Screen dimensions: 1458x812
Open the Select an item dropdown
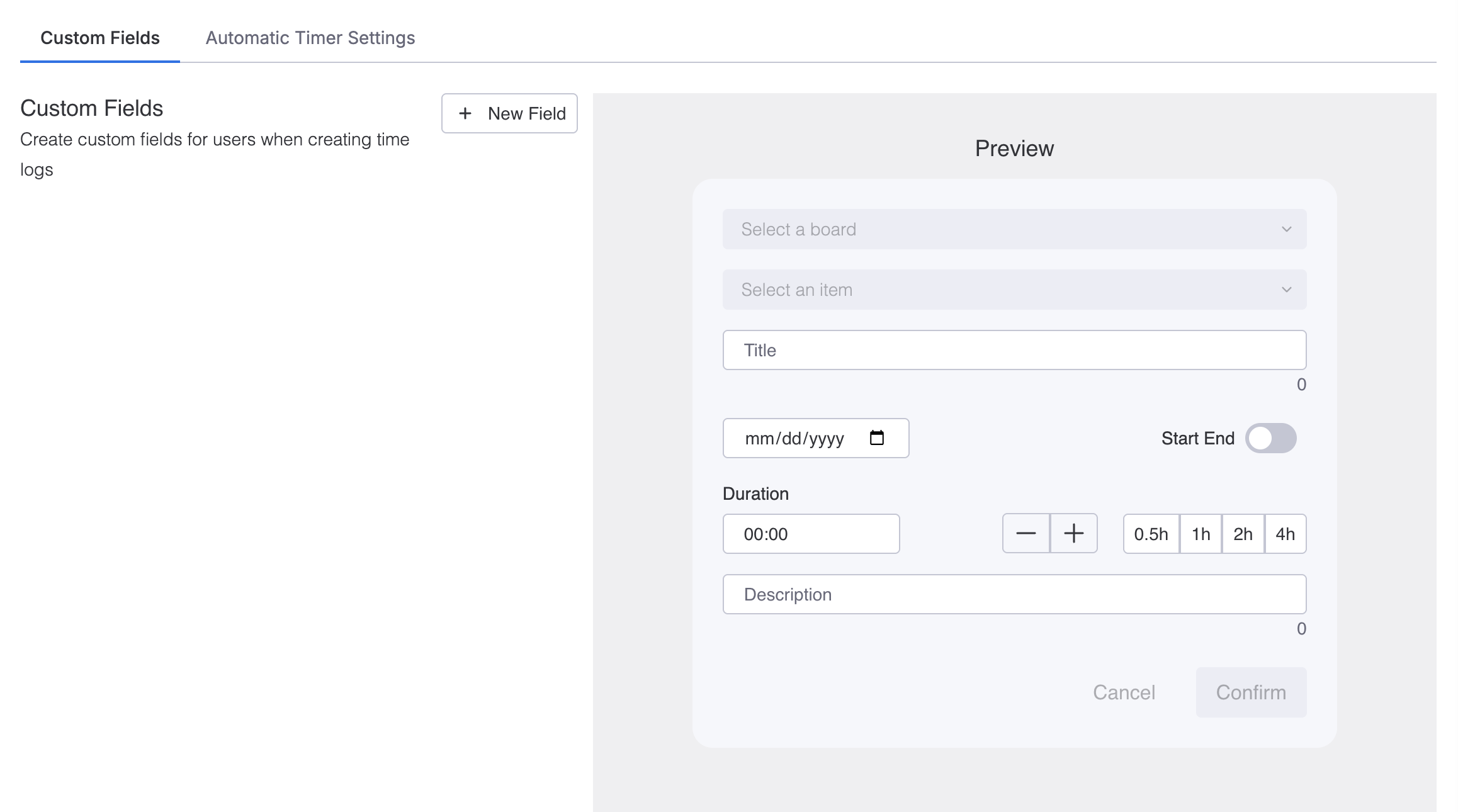1014,290
